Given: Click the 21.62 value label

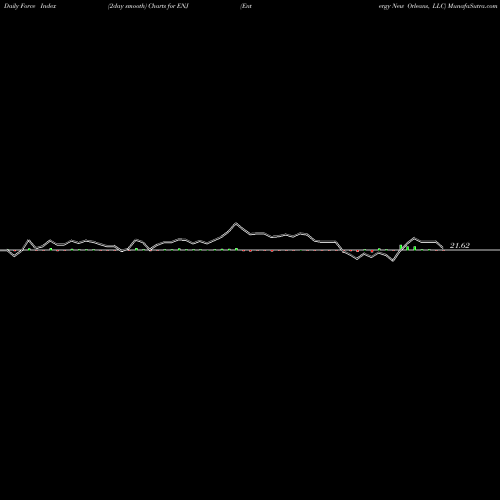Looking at the screenshot, I should pyautogui.click(x=460, y=246).
